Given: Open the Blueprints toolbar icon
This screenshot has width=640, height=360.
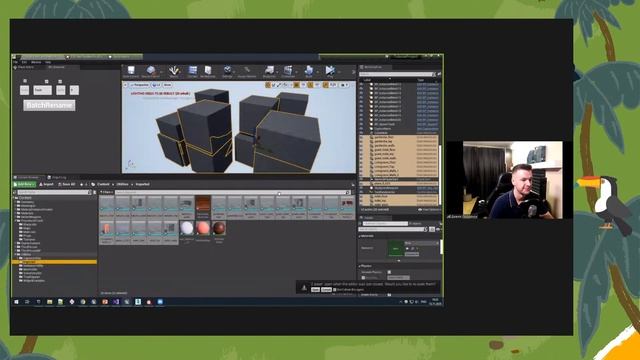Looking at the screenshot, I should coord(269,71).
